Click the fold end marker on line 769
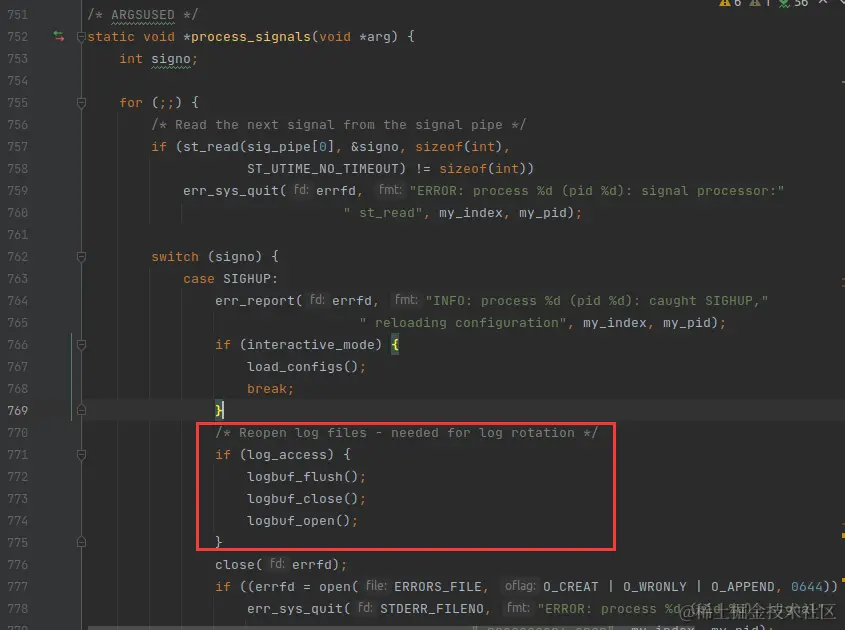The width and height of the screenshot is (845, 630). coord(81,410)
